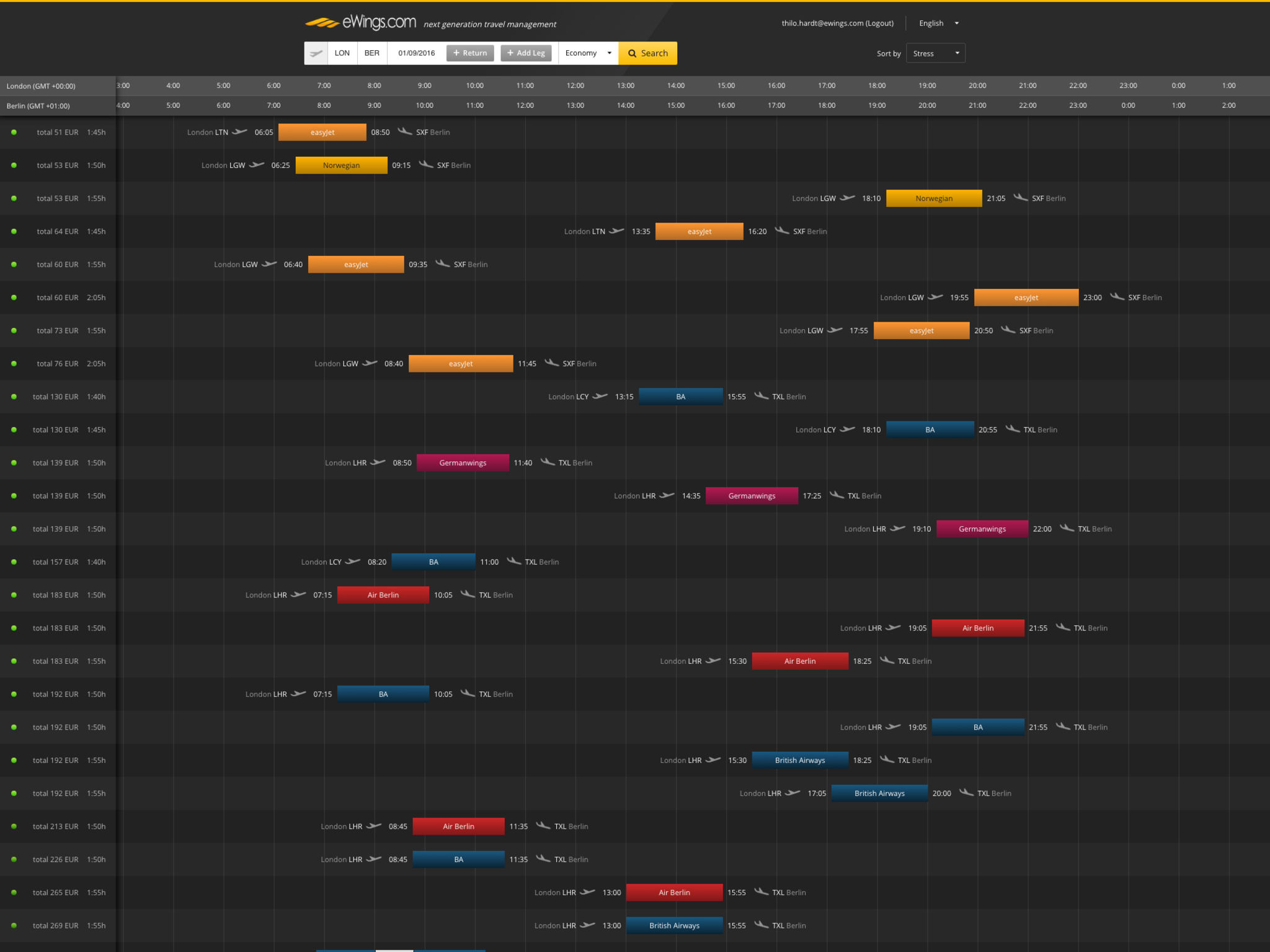The height and width of the screenshot is (952, 1270).
Task: Click "total 130 EUR 1:40h" row label
Action: coord(69,397)
